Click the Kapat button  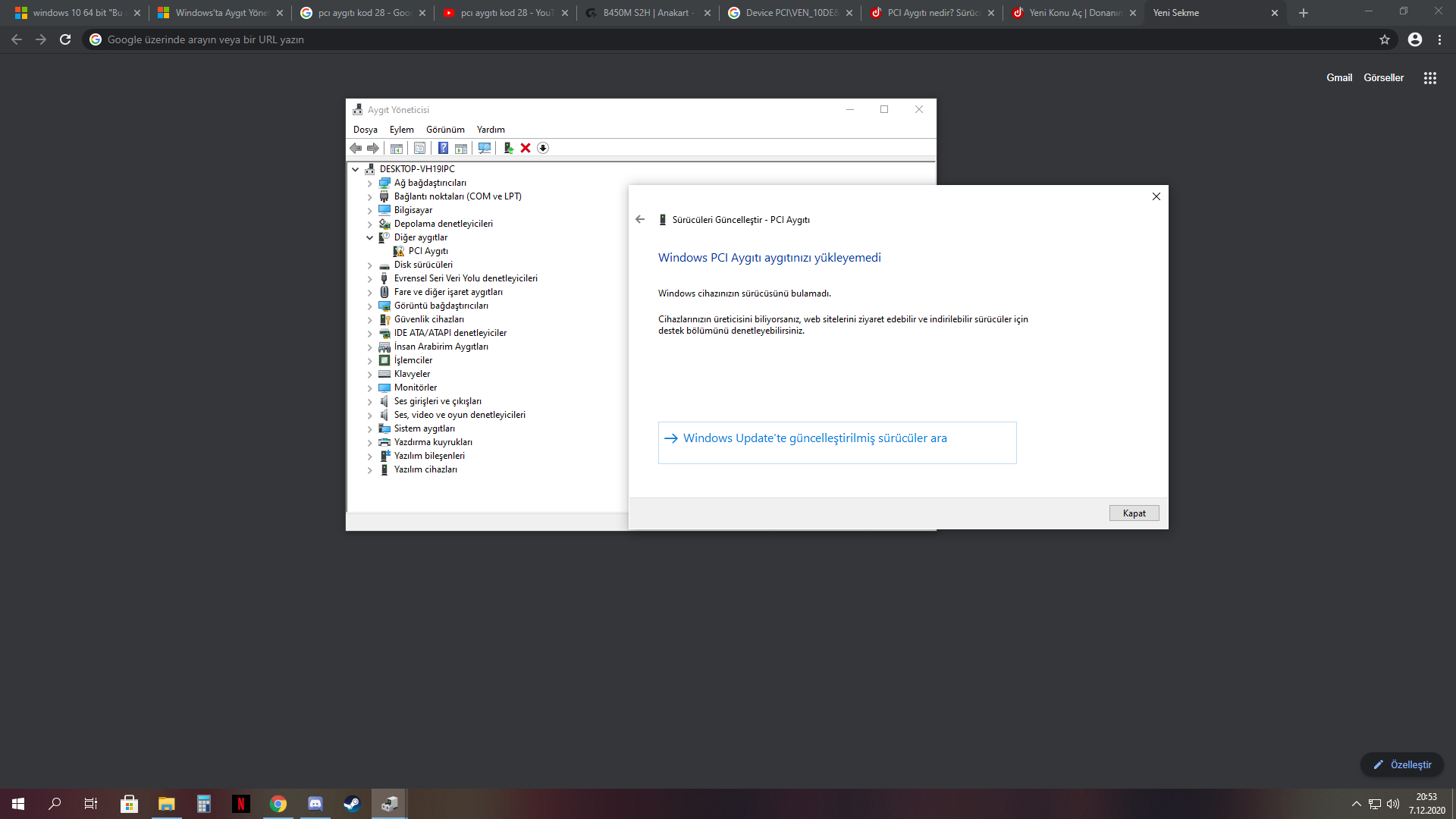coord(1134,513)
